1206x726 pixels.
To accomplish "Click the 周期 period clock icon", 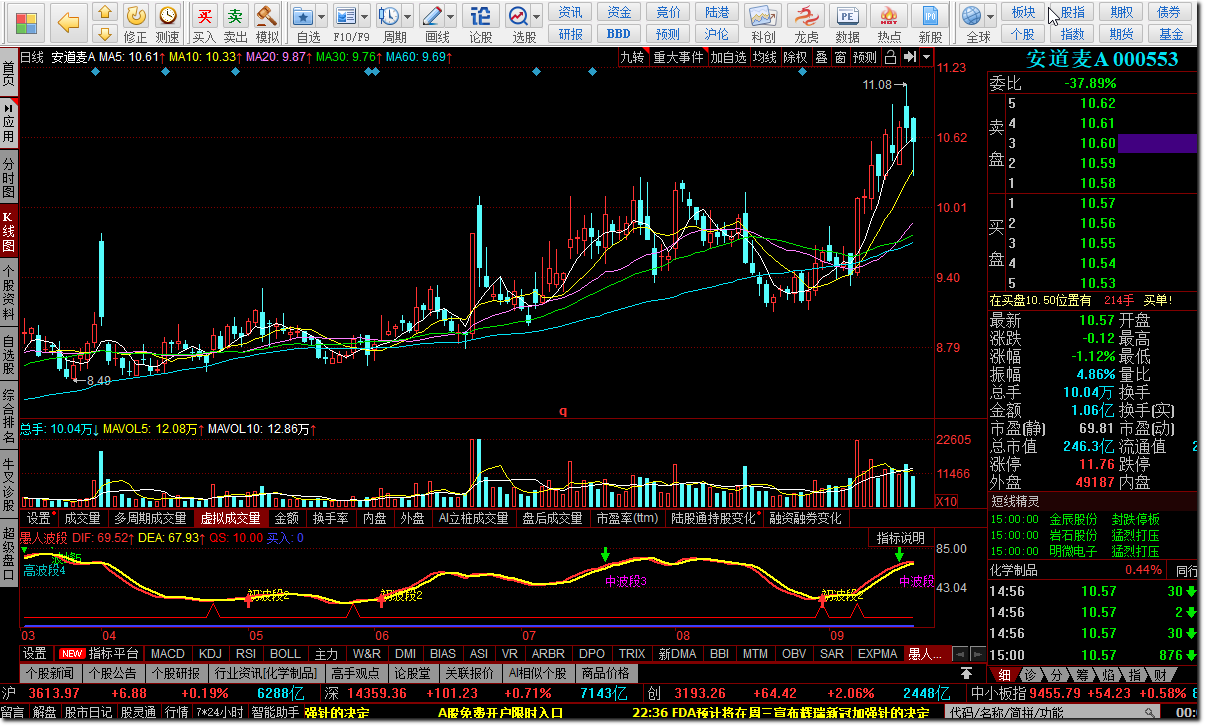I will pyautogui.click(x=388, y=16).
